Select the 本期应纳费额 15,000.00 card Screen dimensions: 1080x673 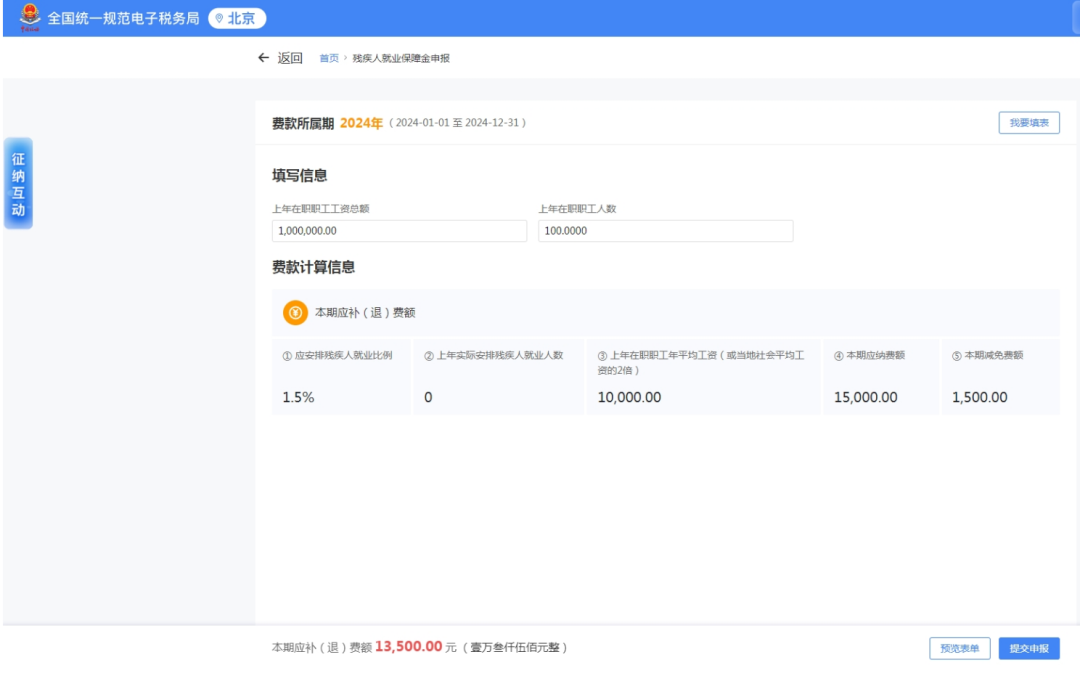click(880, 377)
